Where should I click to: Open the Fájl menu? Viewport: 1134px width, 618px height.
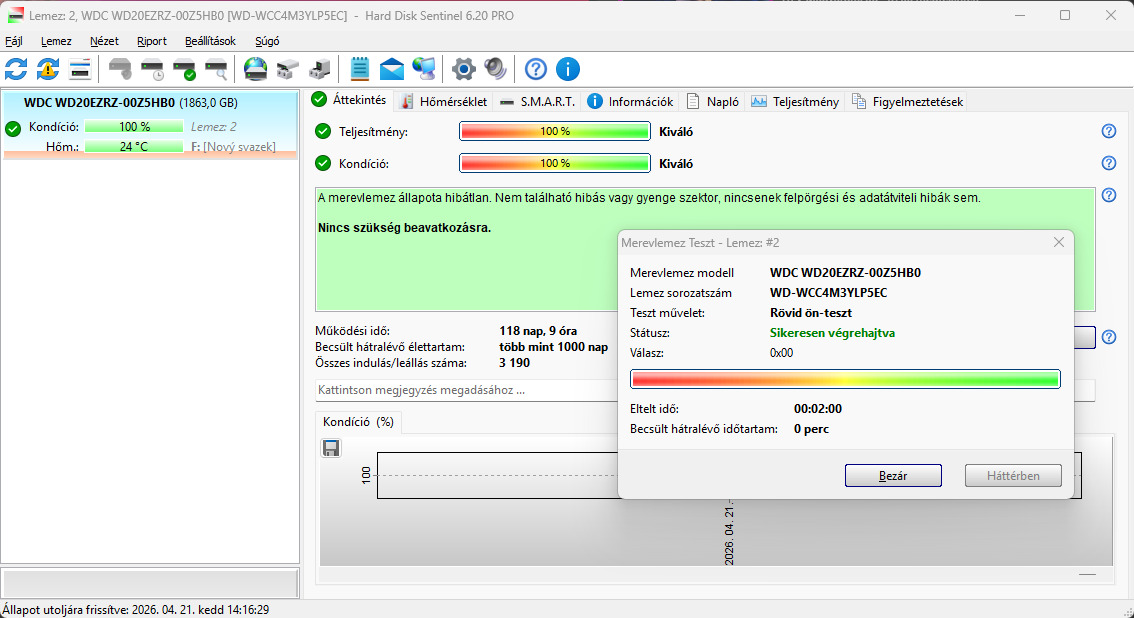click(x=14, y=41)
